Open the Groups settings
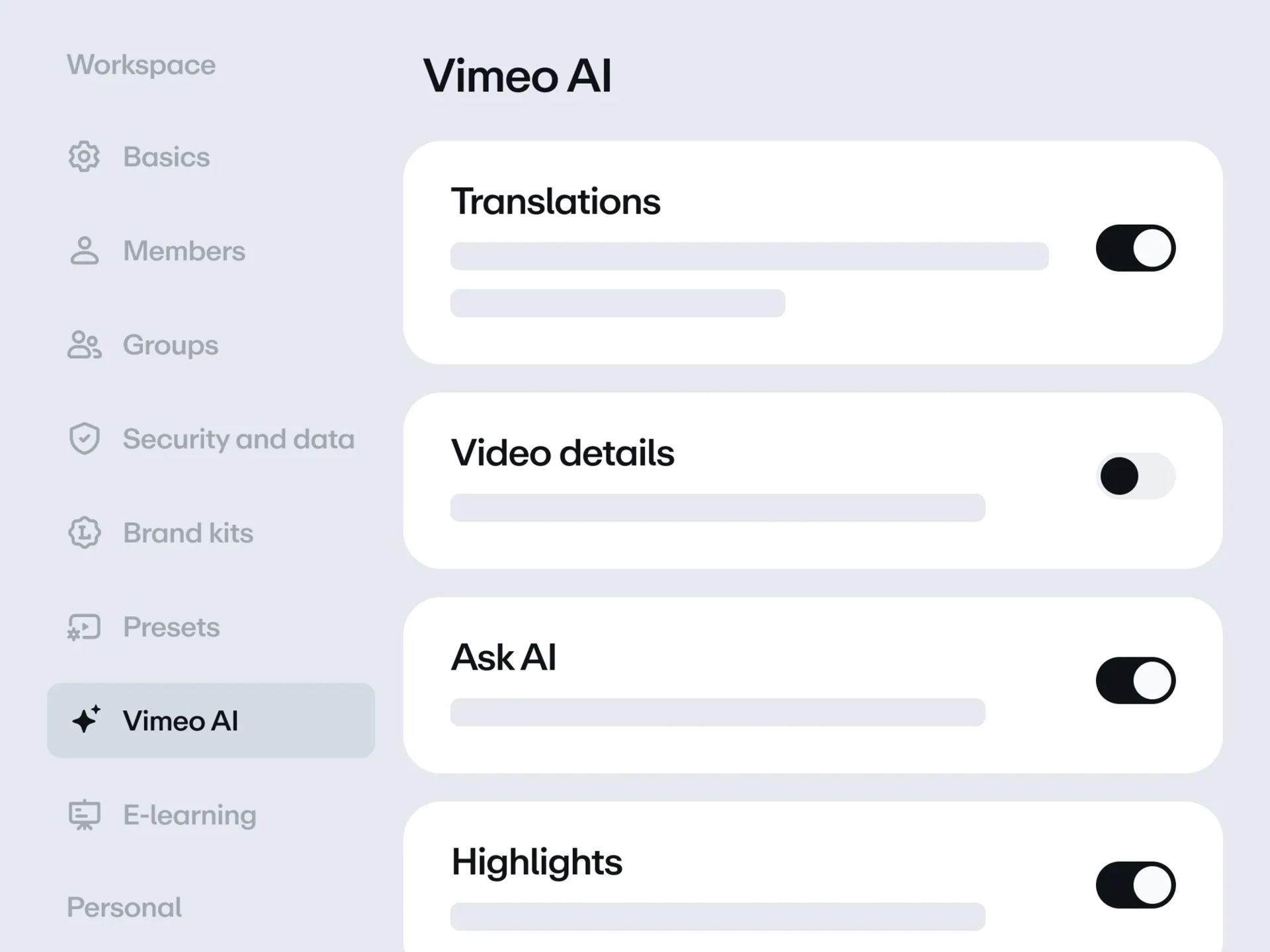 point(171,345)
